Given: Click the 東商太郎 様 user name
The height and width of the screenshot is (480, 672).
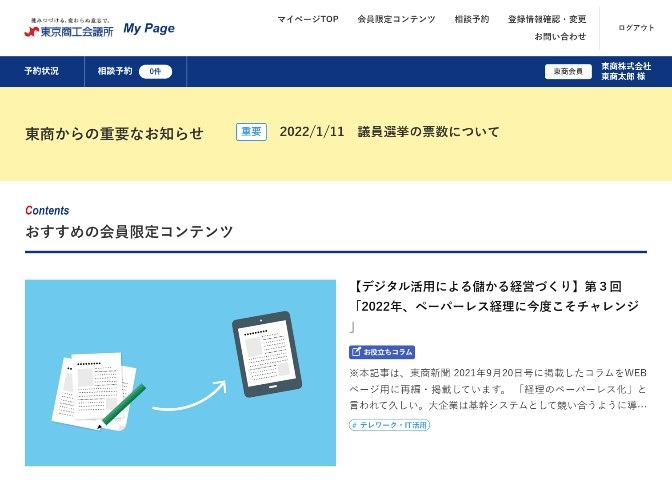Looking at the screenshot, I should coord(623,77).
